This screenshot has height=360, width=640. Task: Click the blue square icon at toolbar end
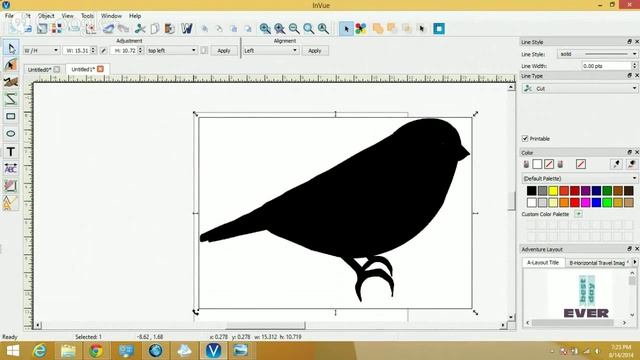tap(439, 29)
